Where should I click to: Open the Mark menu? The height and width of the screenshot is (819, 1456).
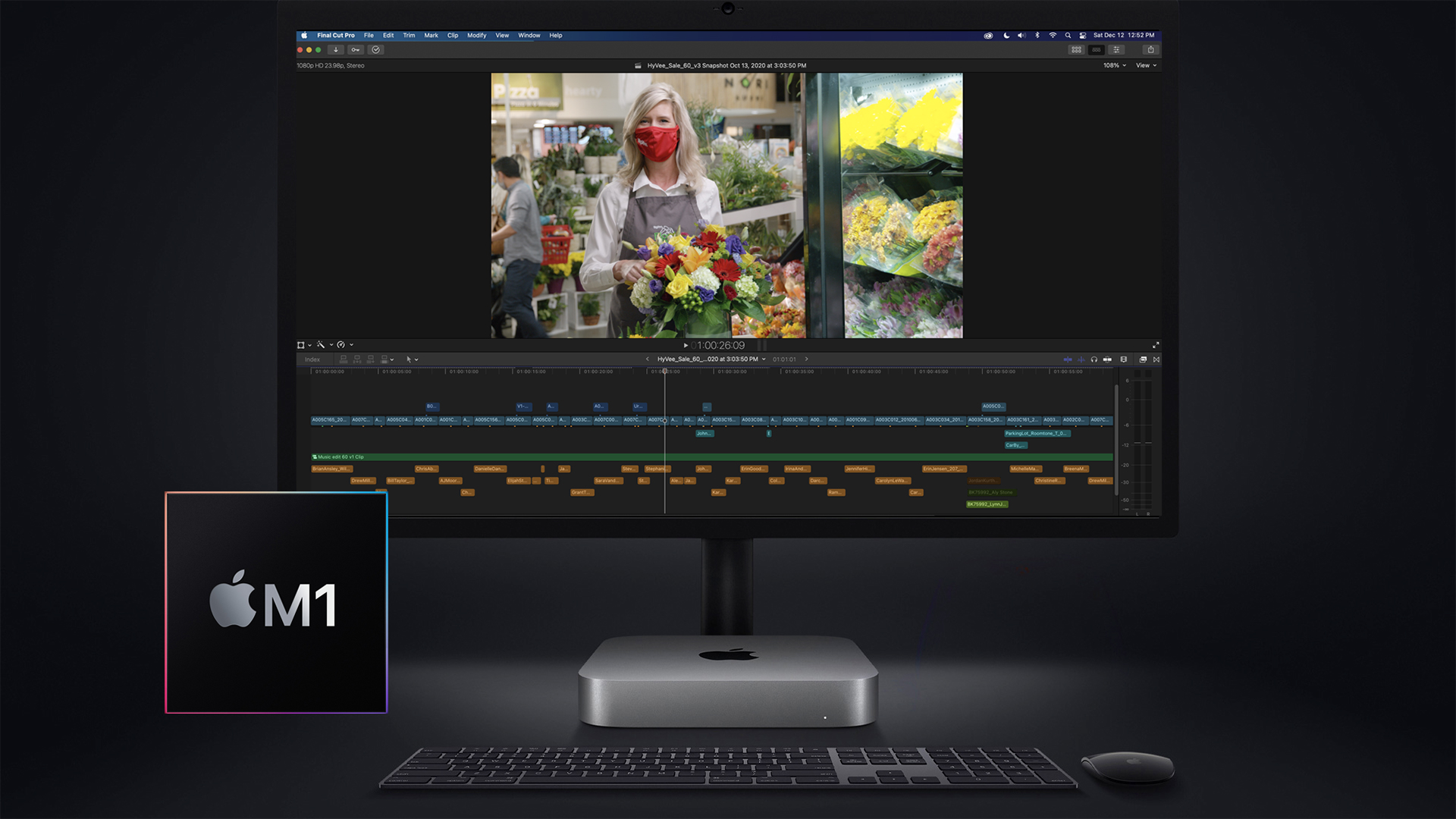[431, 36]
